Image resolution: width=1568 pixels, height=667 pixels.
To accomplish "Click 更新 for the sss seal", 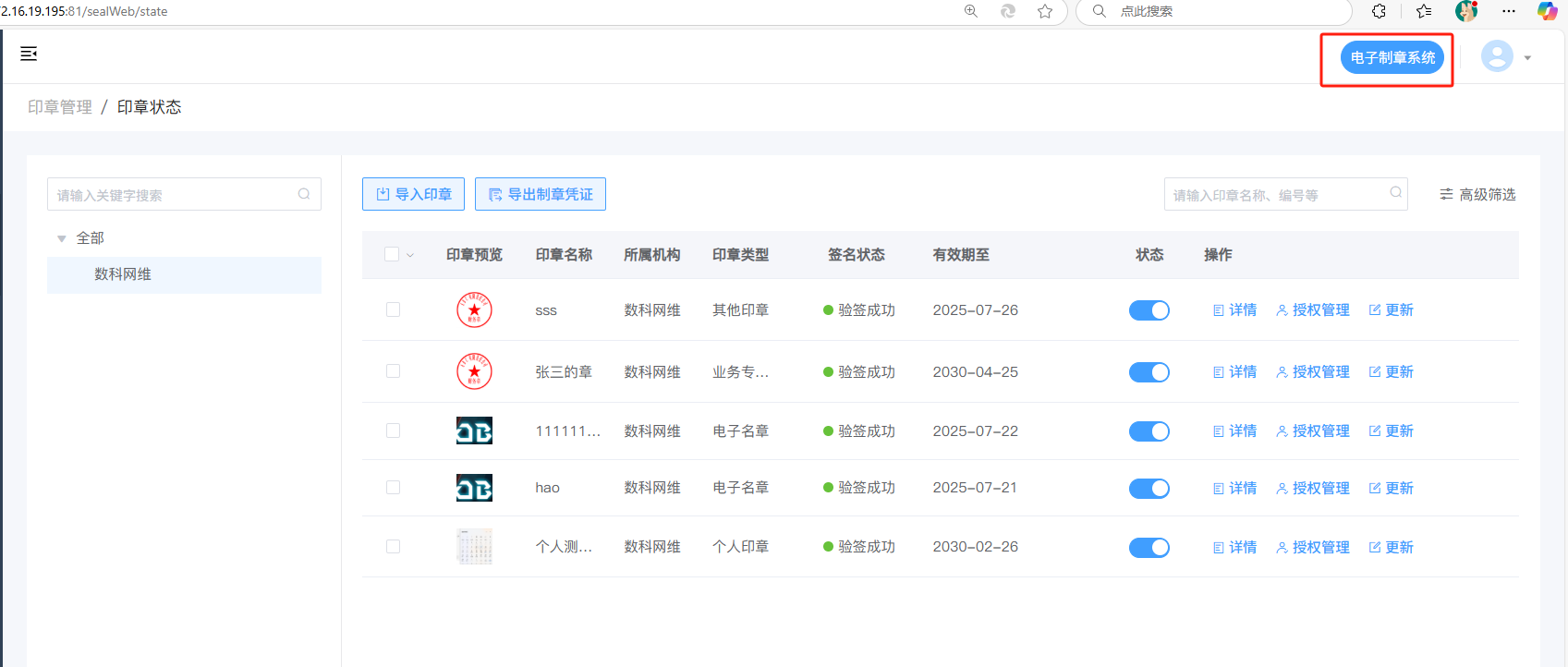I will coord(1392,310).
